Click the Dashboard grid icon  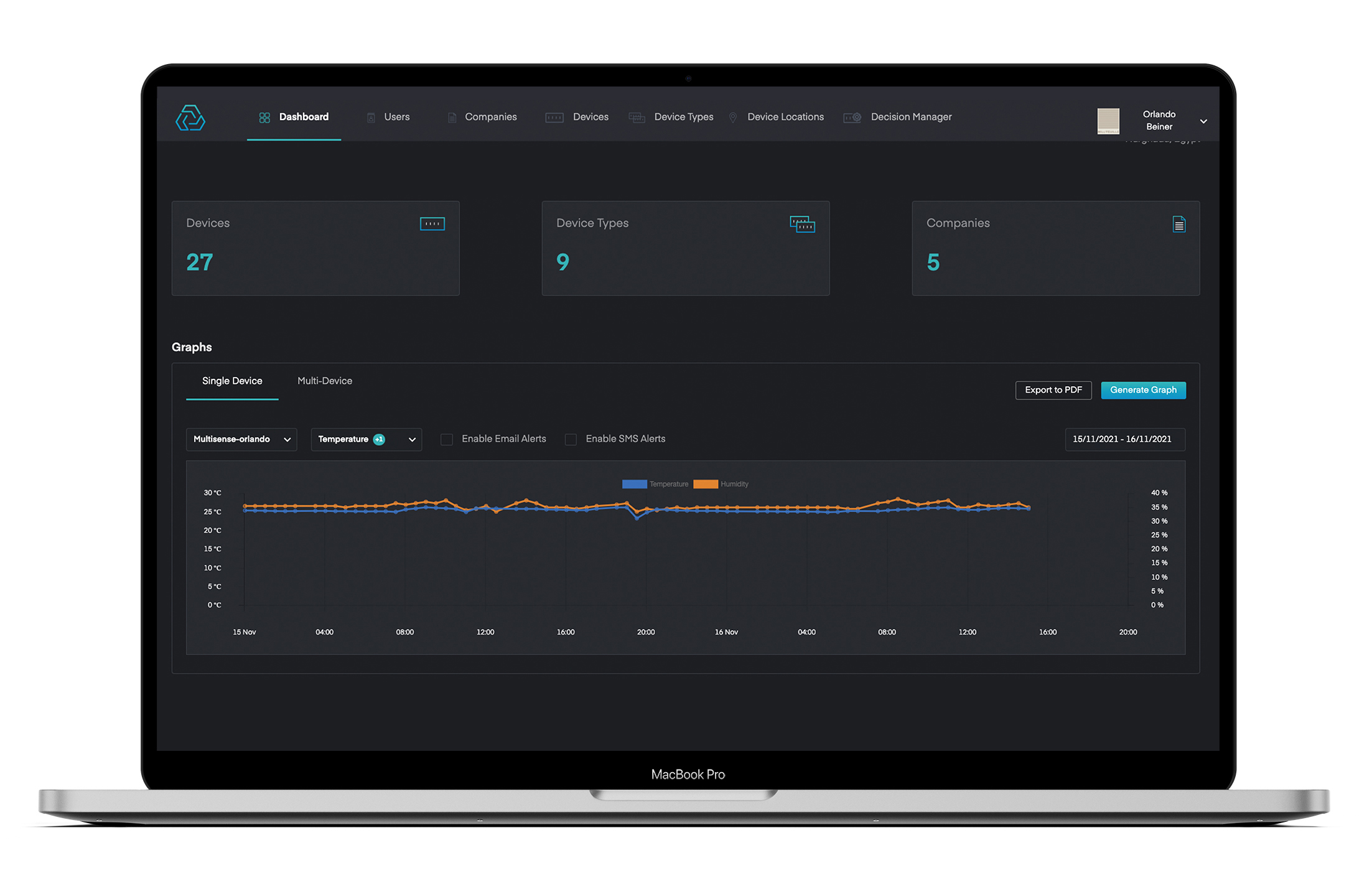(264, 118)
